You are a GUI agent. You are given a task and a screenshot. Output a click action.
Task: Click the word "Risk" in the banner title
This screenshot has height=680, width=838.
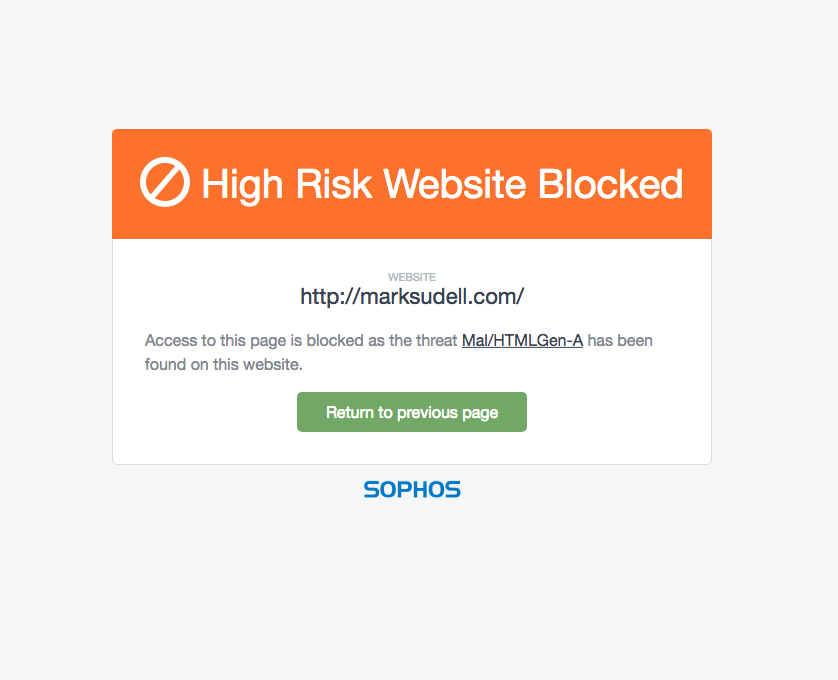click(333, 184)
